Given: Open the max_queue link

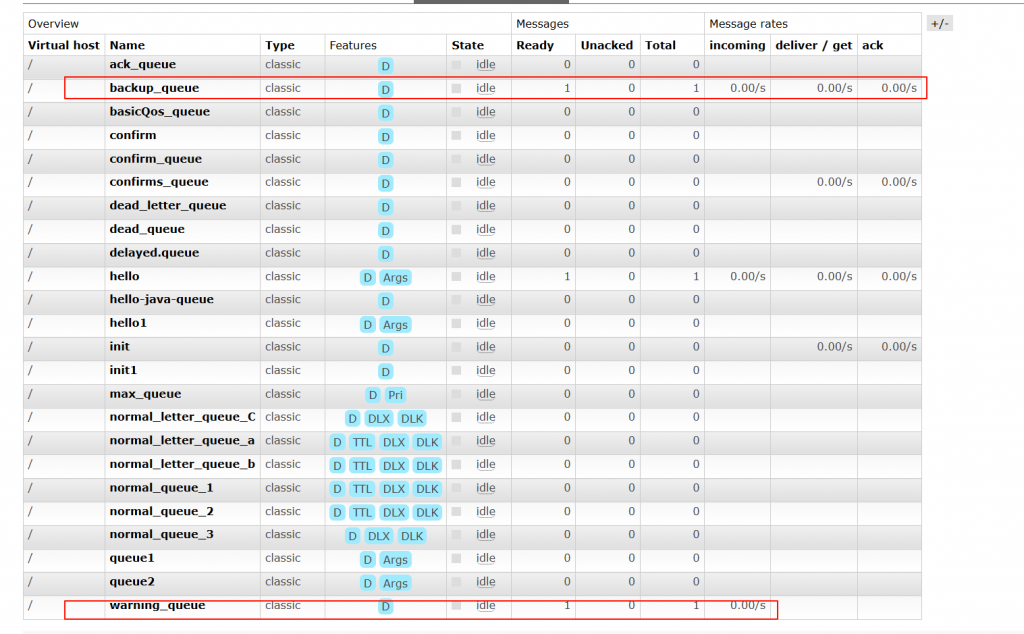Looking at the screenshot, I should pos(145,394).
